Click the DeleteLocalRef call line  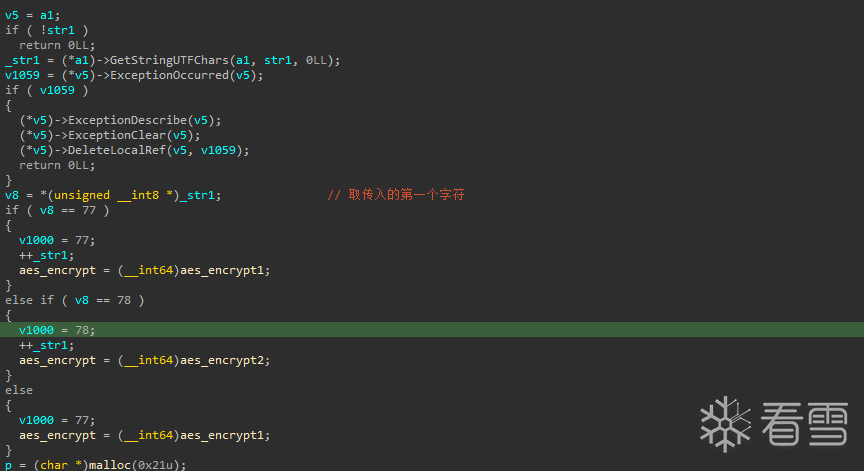(134, 150)
